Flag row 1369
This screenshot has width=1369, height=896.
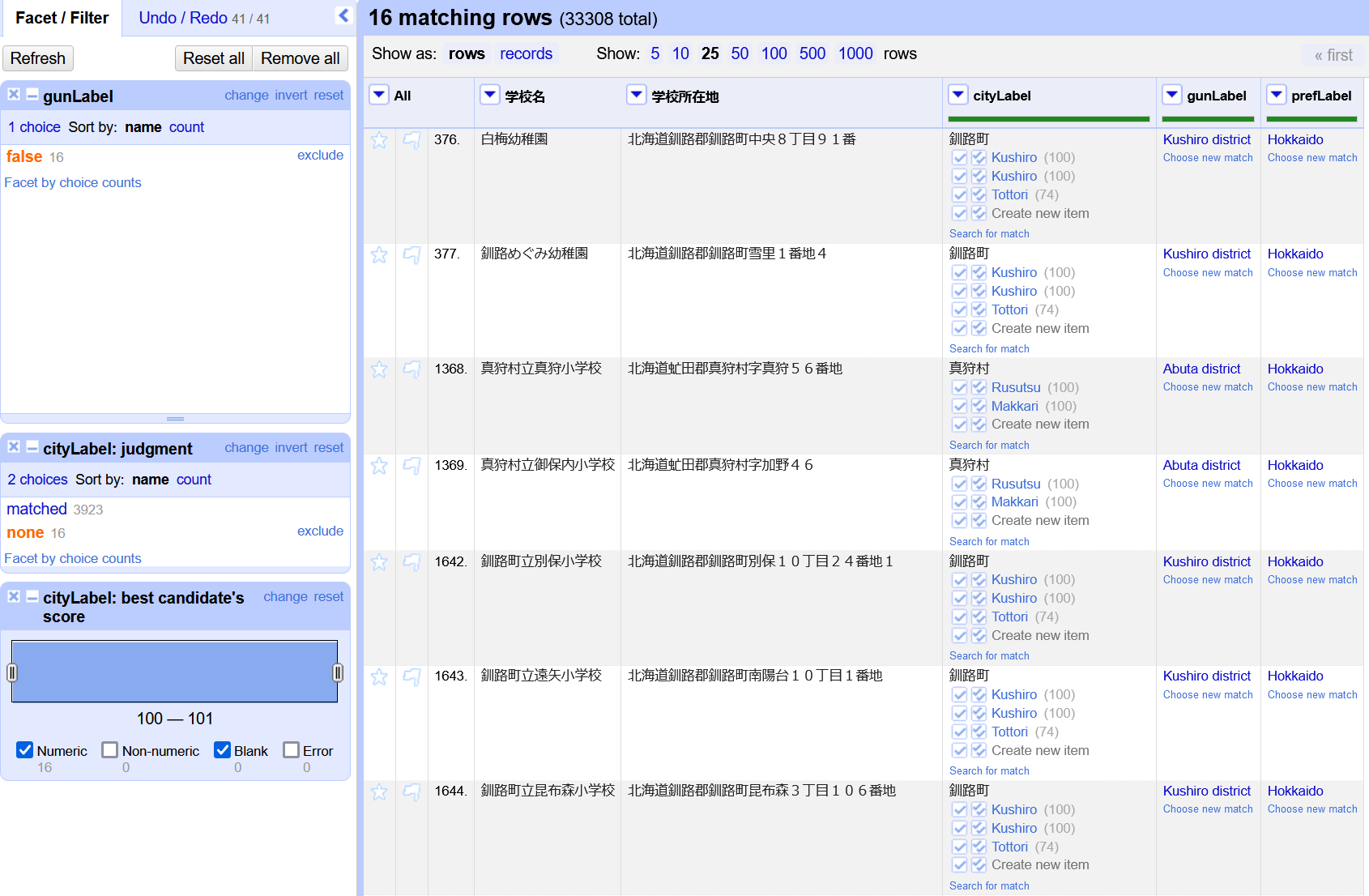(x=412, y=466)
